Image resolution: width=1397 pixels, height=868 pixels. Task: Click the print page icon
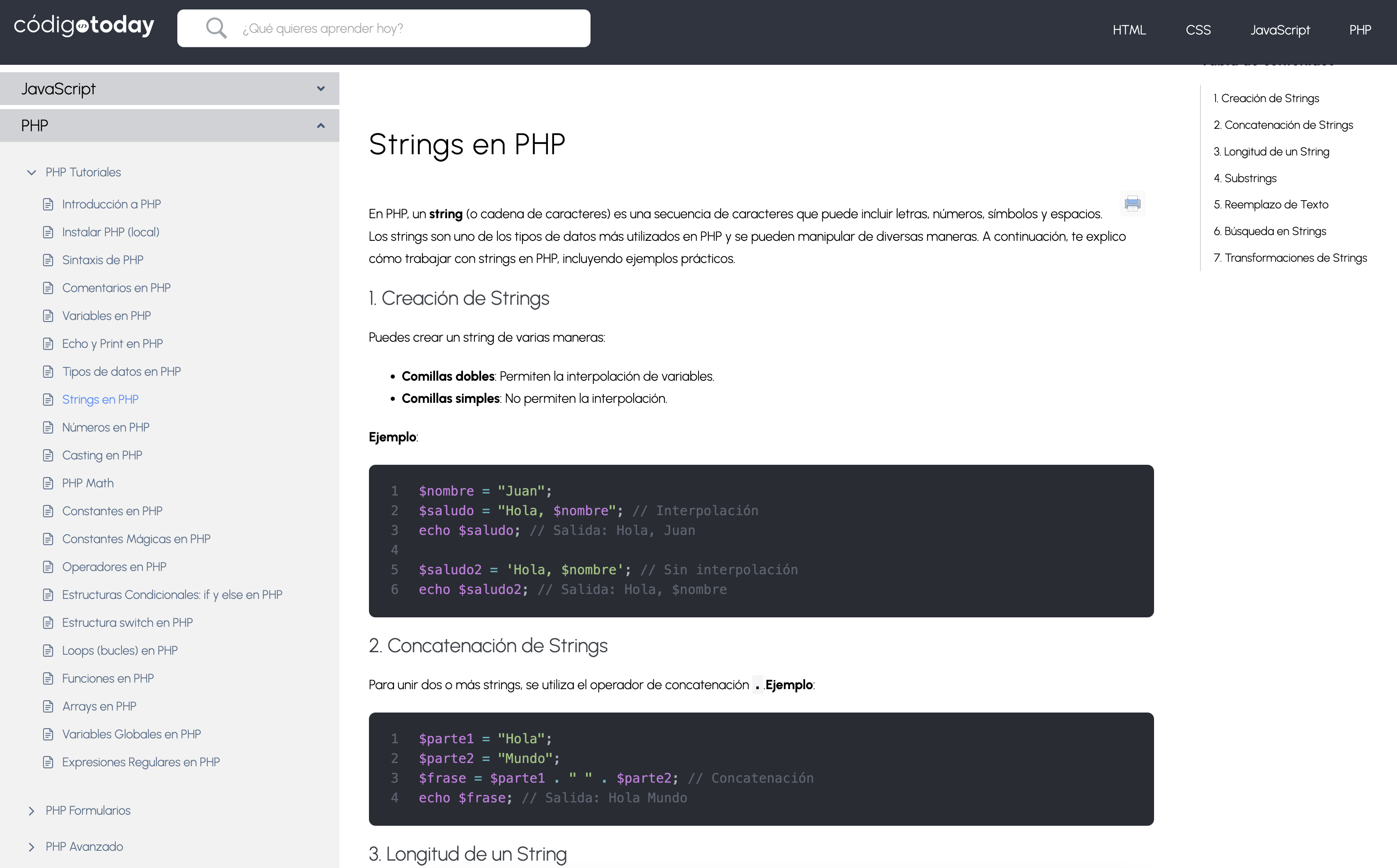click(x=1132, y=203)
